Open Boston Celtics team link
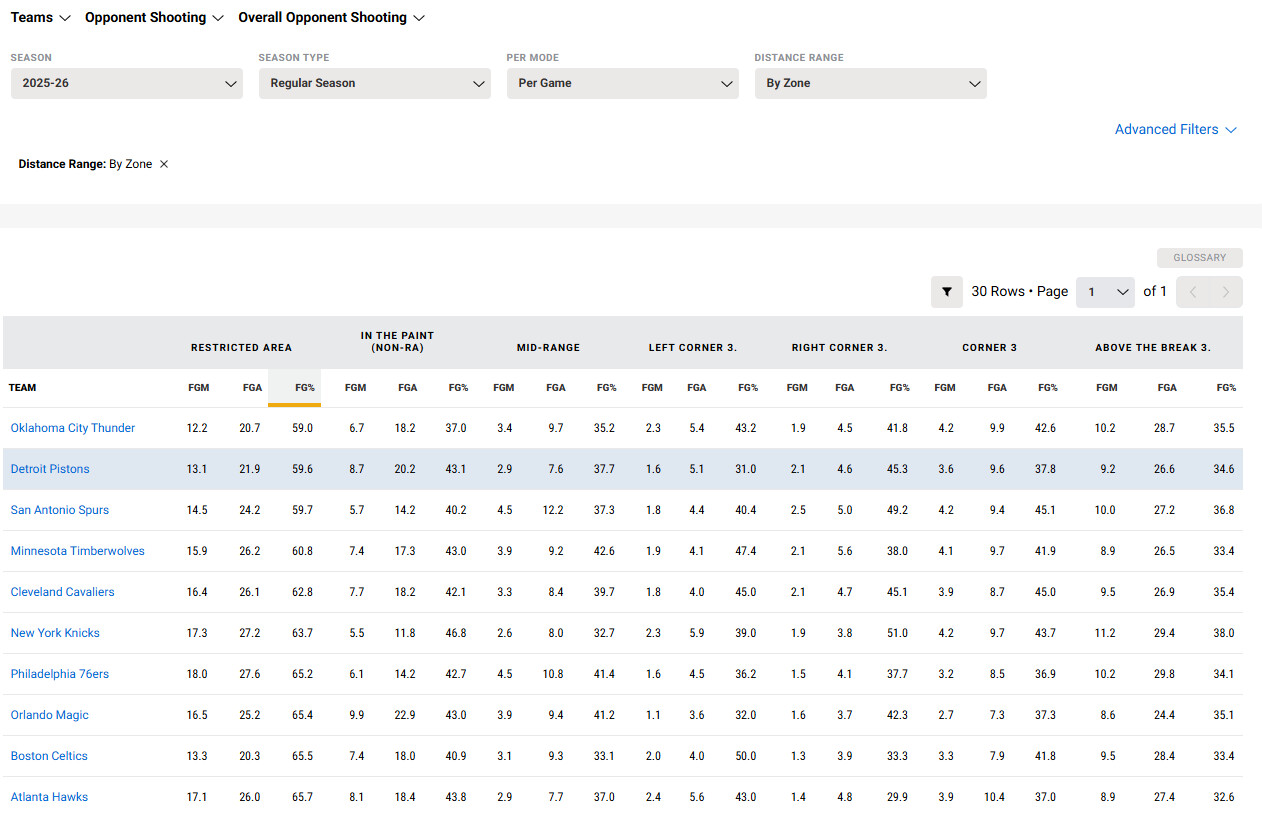The height and width of the screenshot is (814, 1262). (49, 756)
